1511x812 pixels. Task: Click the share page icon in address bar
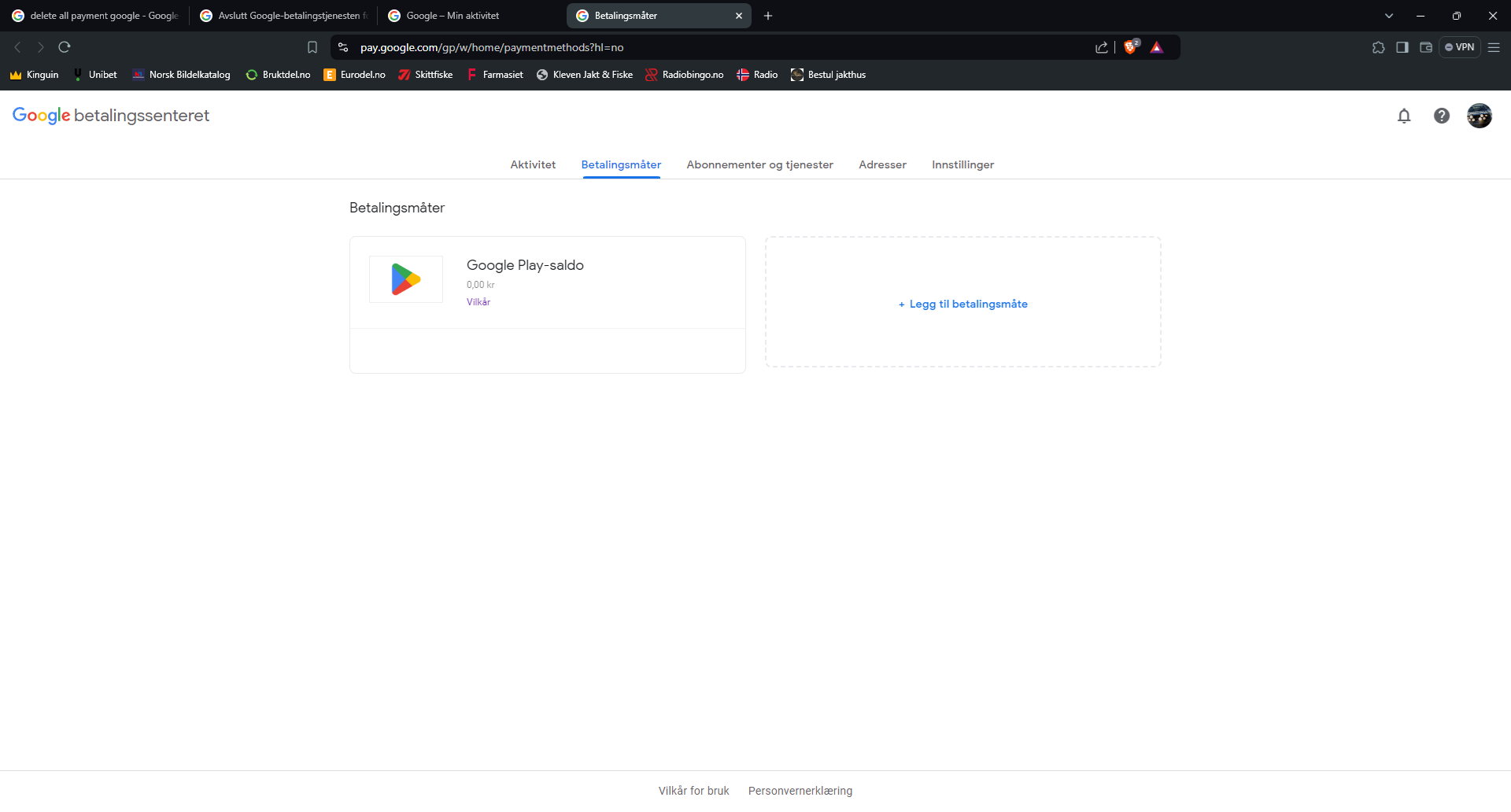pyautogui.click(x=1102, y=47)
